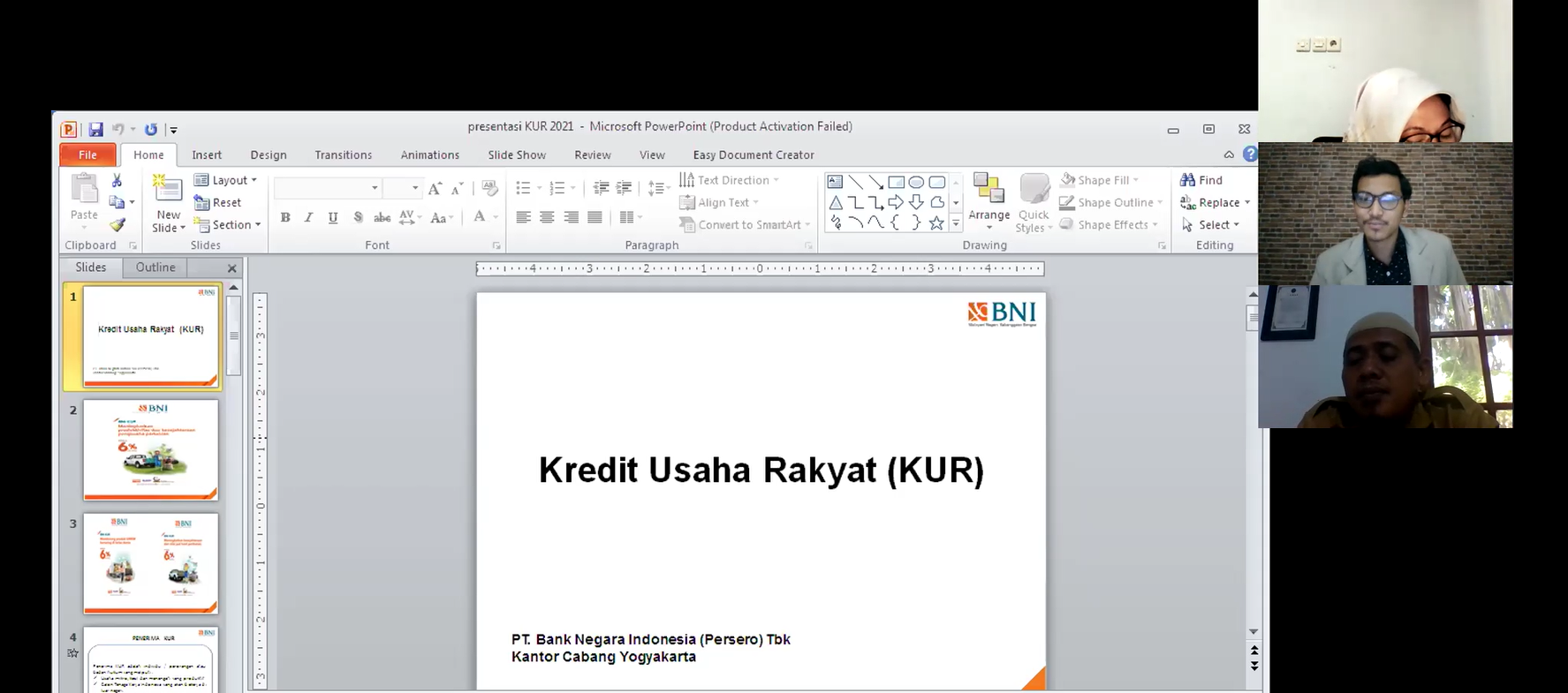Go to next slide arrow button
1568x693 pixels.
click(1254, 667)
